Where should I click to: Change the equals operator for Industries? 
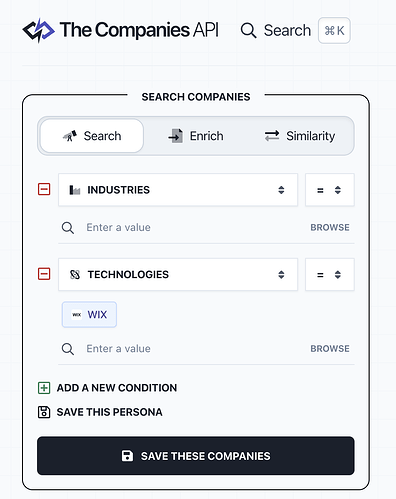(x=330, y=190)
